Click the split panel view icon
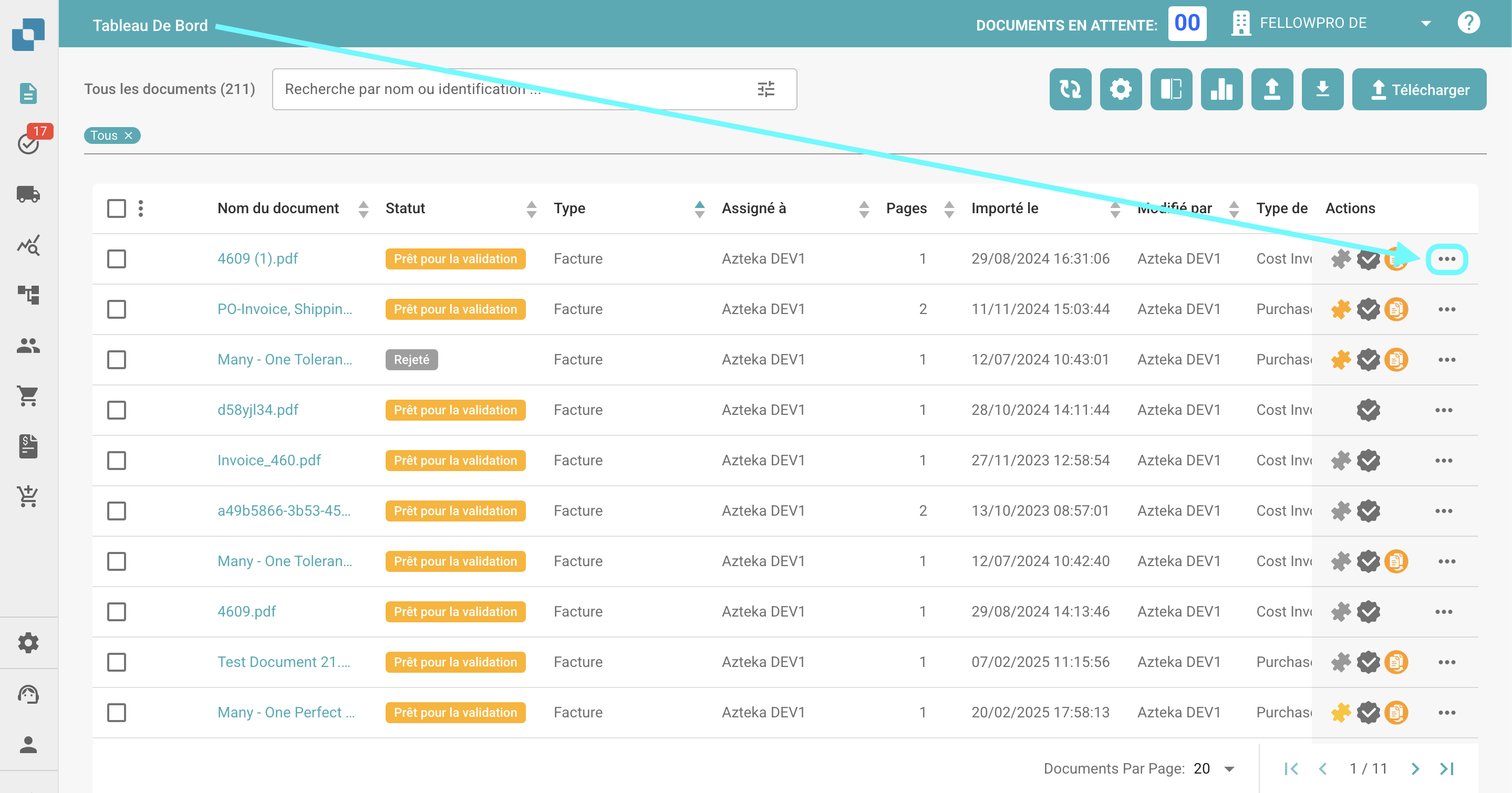This screenshot has height=793, width=1512. 1171,89
